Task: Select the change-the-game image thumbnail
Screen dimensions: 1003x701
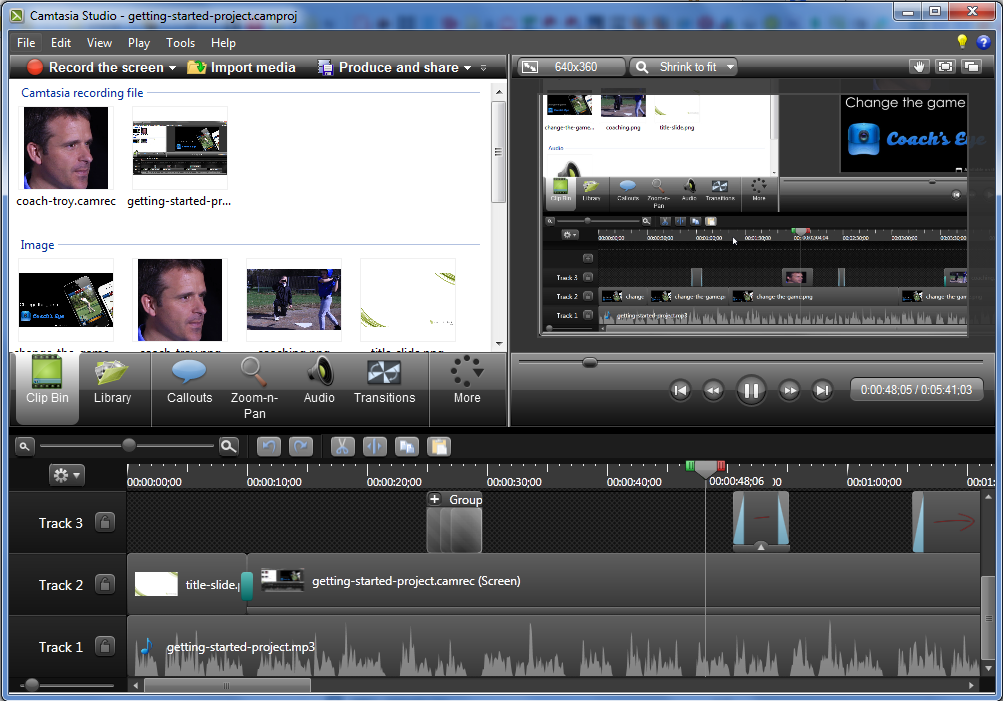Action: point(66,299)
